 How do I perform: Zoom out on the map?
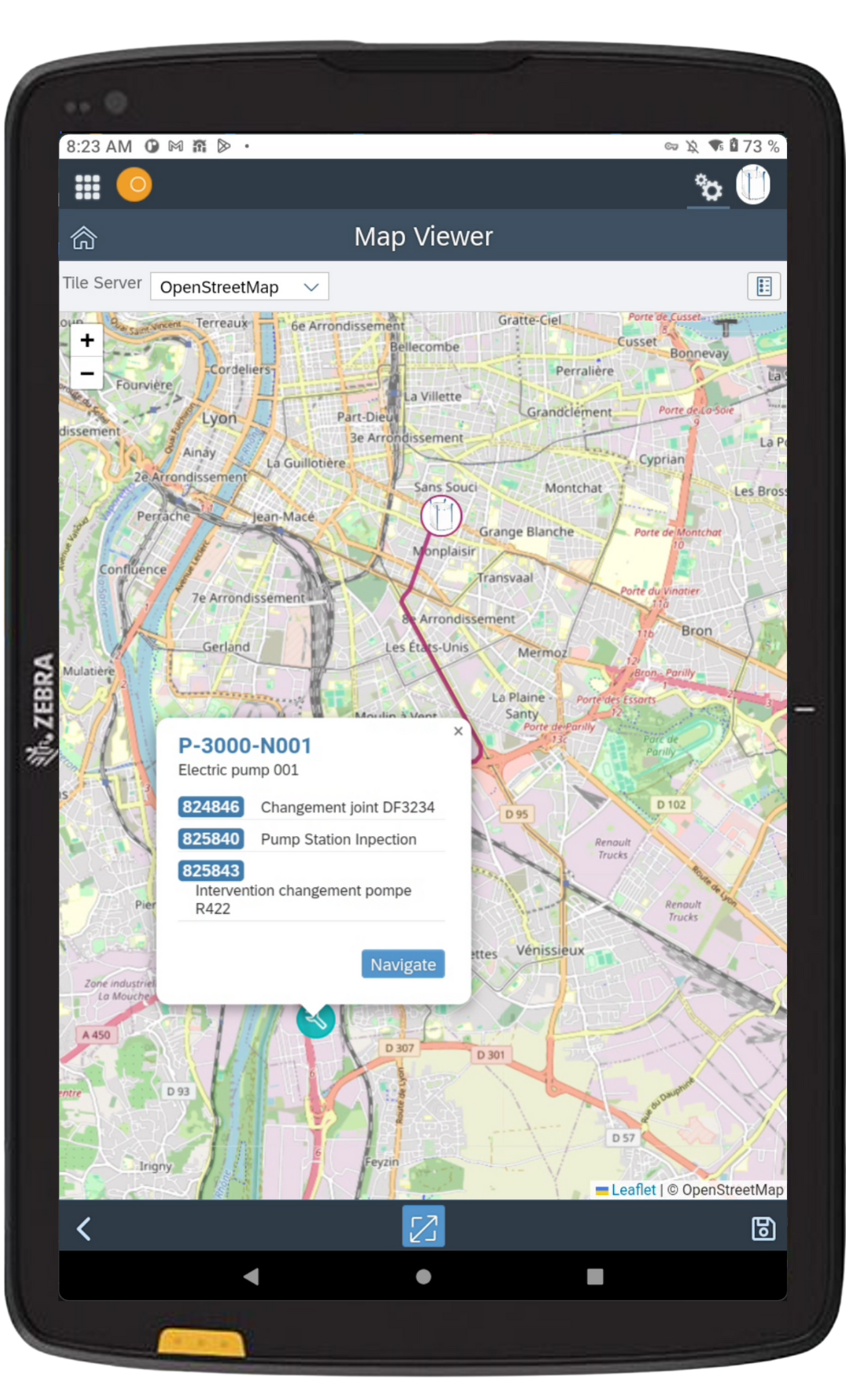click(87, 374)
